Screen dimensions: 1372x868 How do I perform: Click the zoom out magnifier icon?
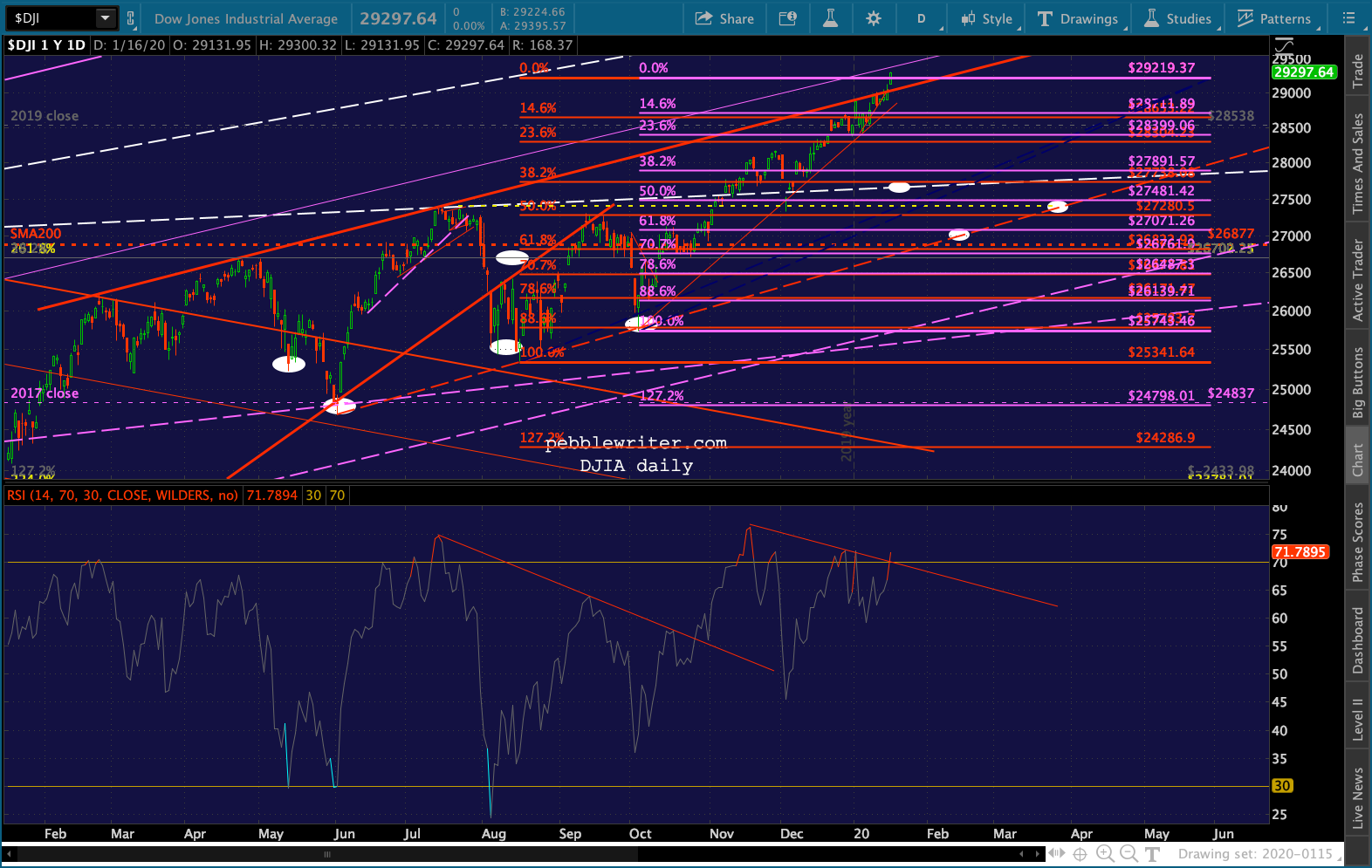point(1128,854)
